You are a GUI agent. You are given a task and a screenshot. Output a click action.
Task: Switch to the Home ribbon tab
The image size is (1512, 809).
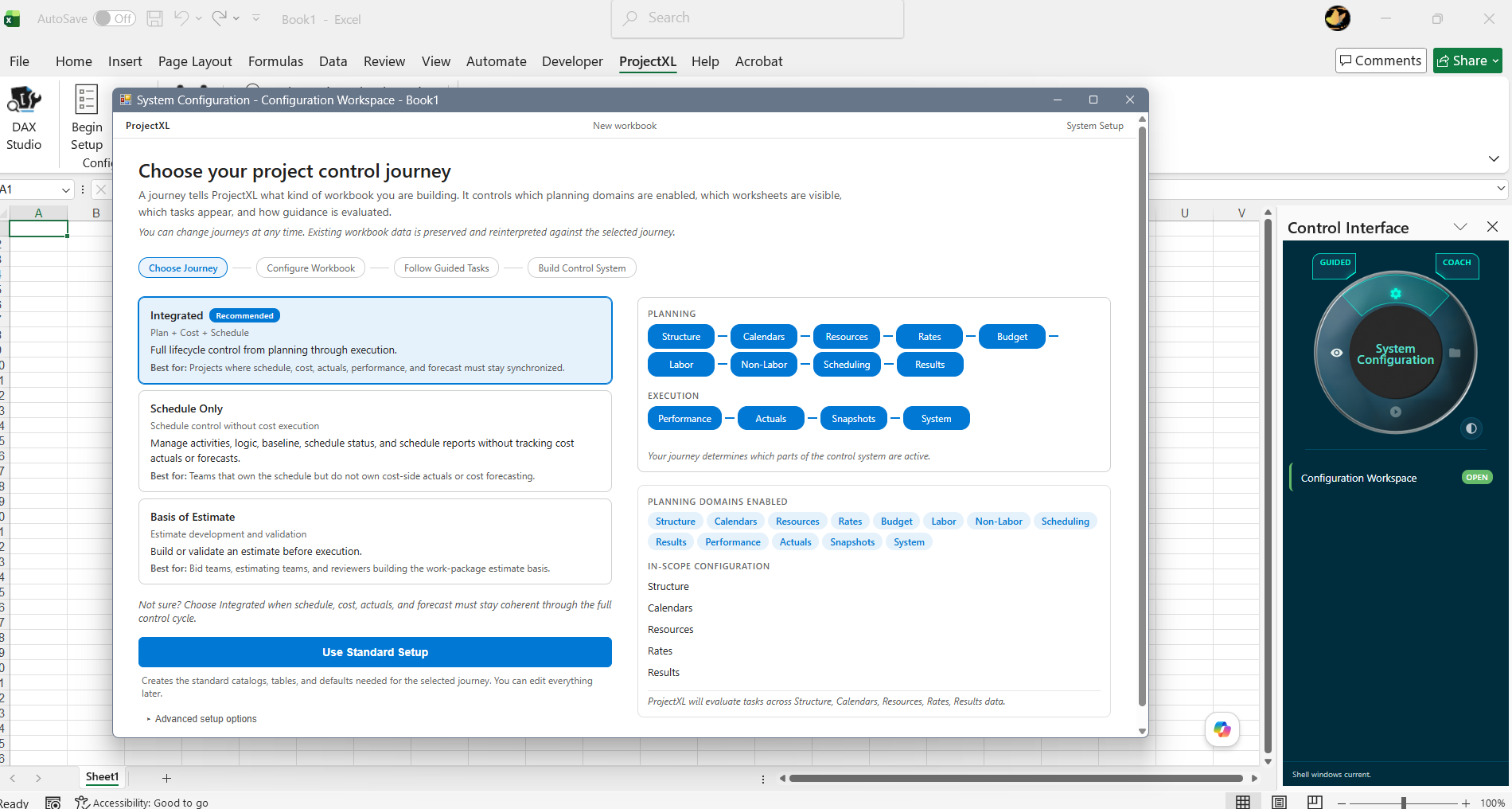(74, 61)
